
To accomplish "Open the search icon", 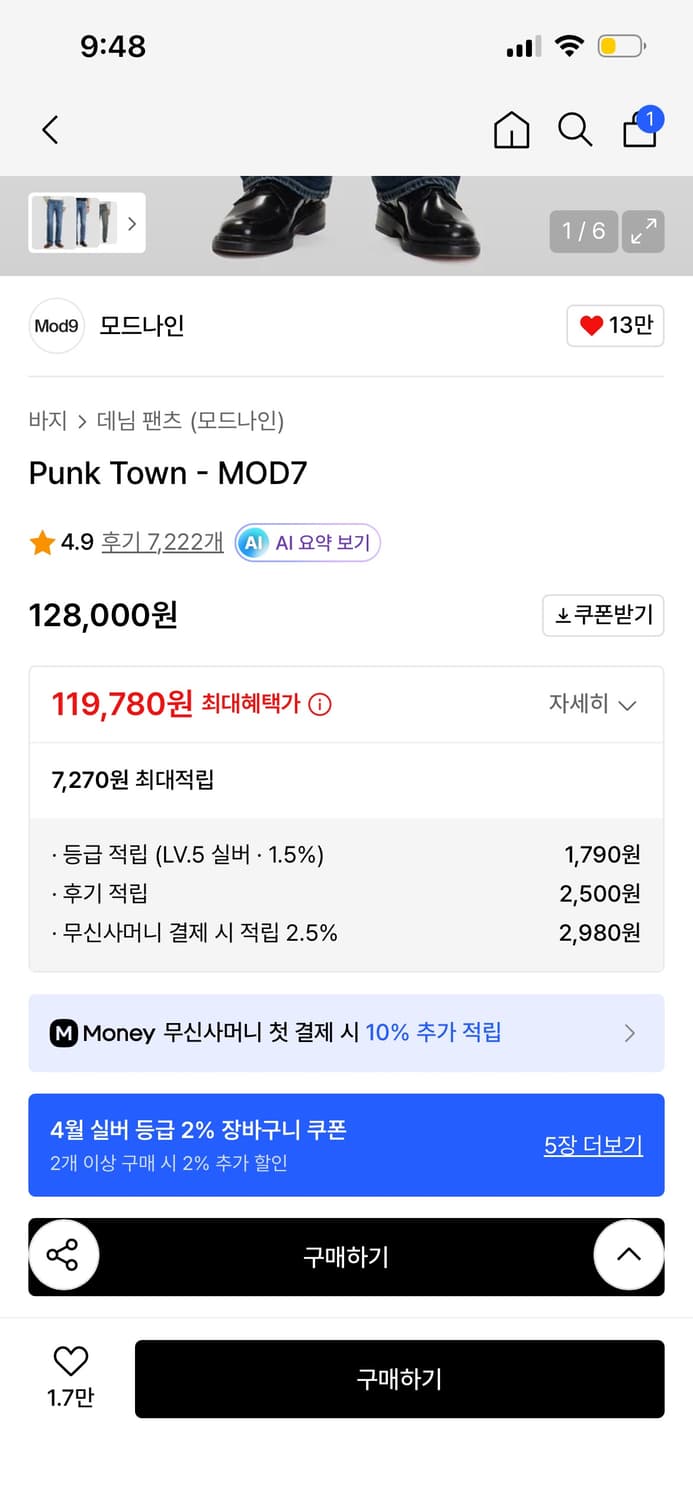I will point(574,130).
